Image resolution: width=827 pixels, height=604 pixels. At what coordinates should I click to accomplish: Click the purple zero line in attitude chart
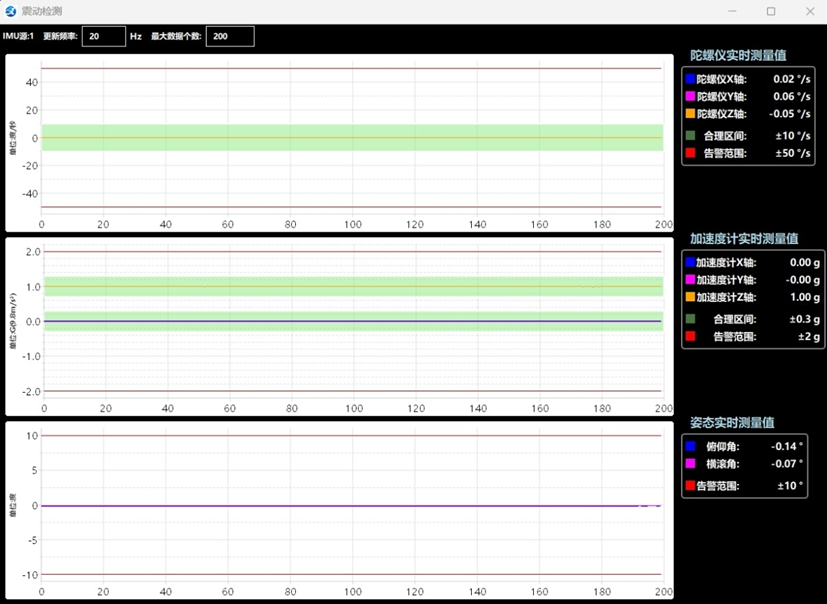pyautogui.click(x=351, y=506)
